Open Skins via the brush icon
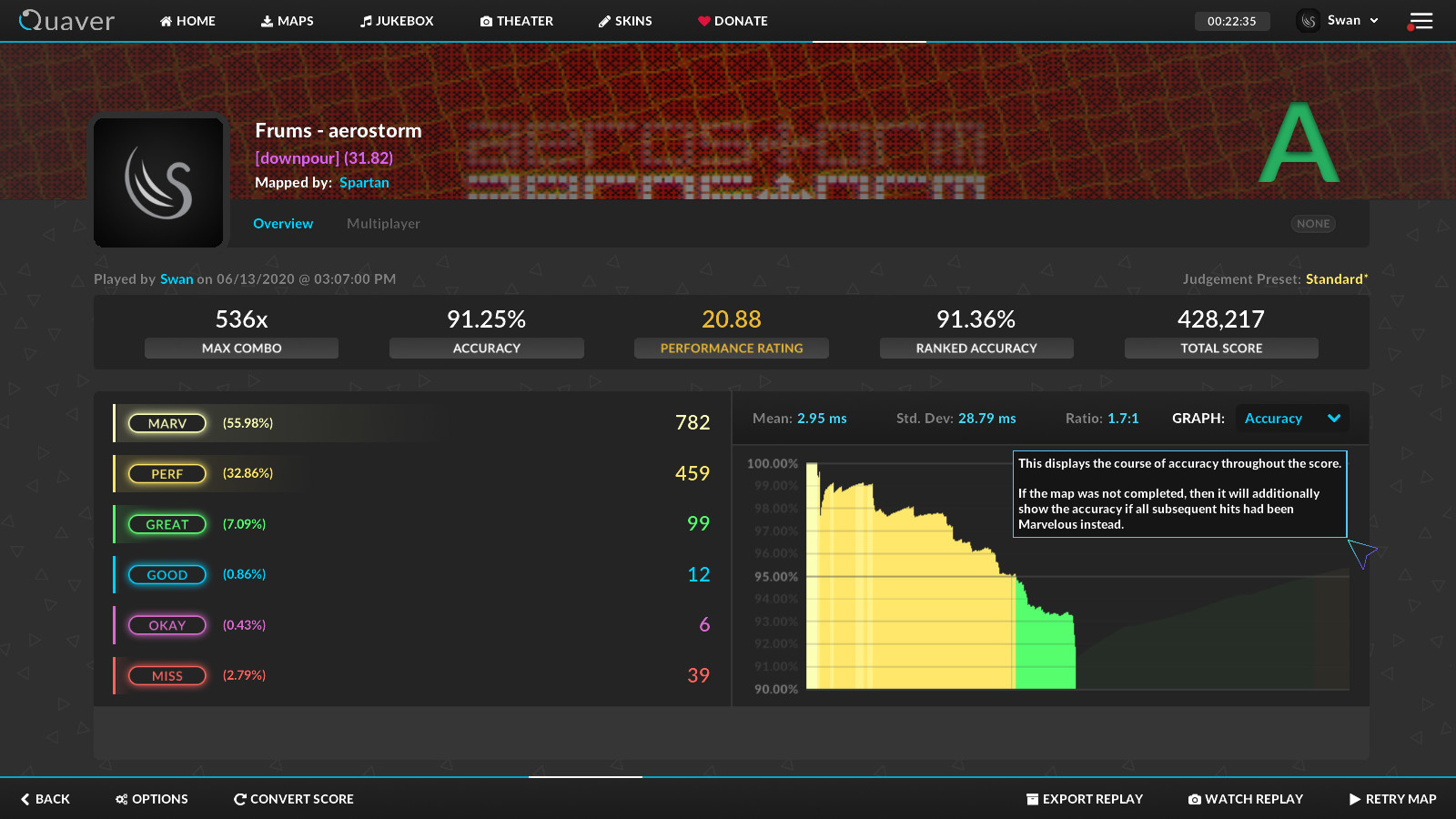The height and width of the screenshot is (819, 1456). click(x=604, y=21)
